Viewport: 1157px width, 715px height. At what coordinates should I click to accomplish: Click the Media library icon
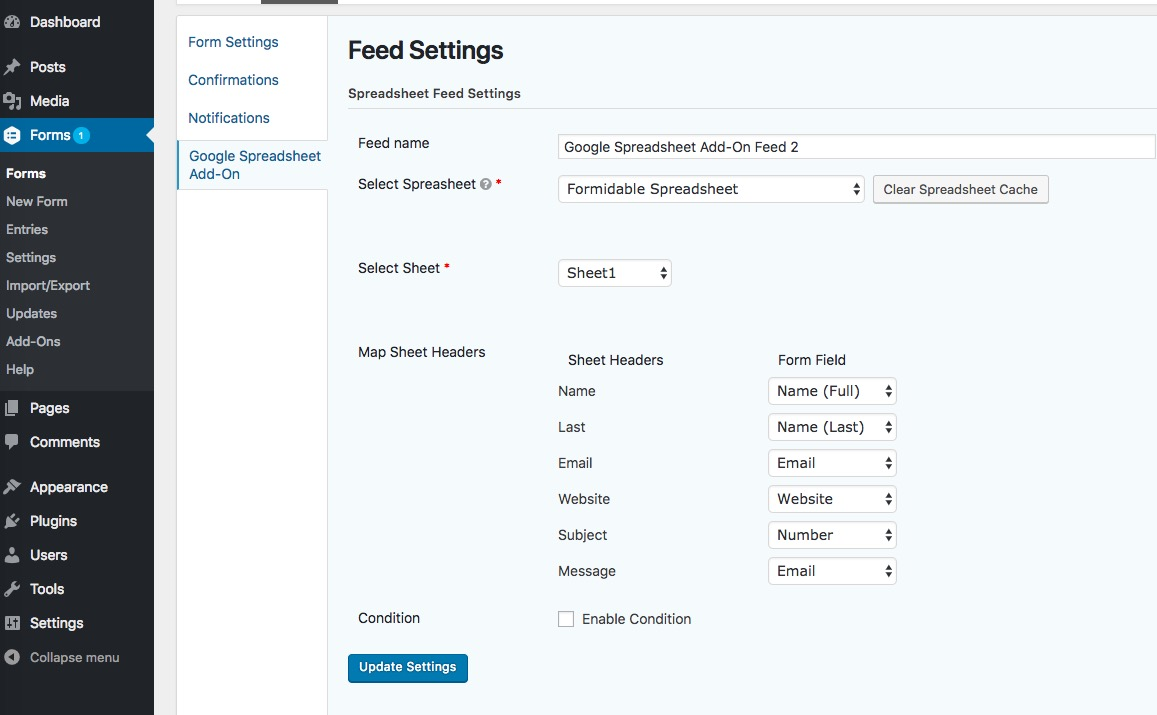(12, 101)
